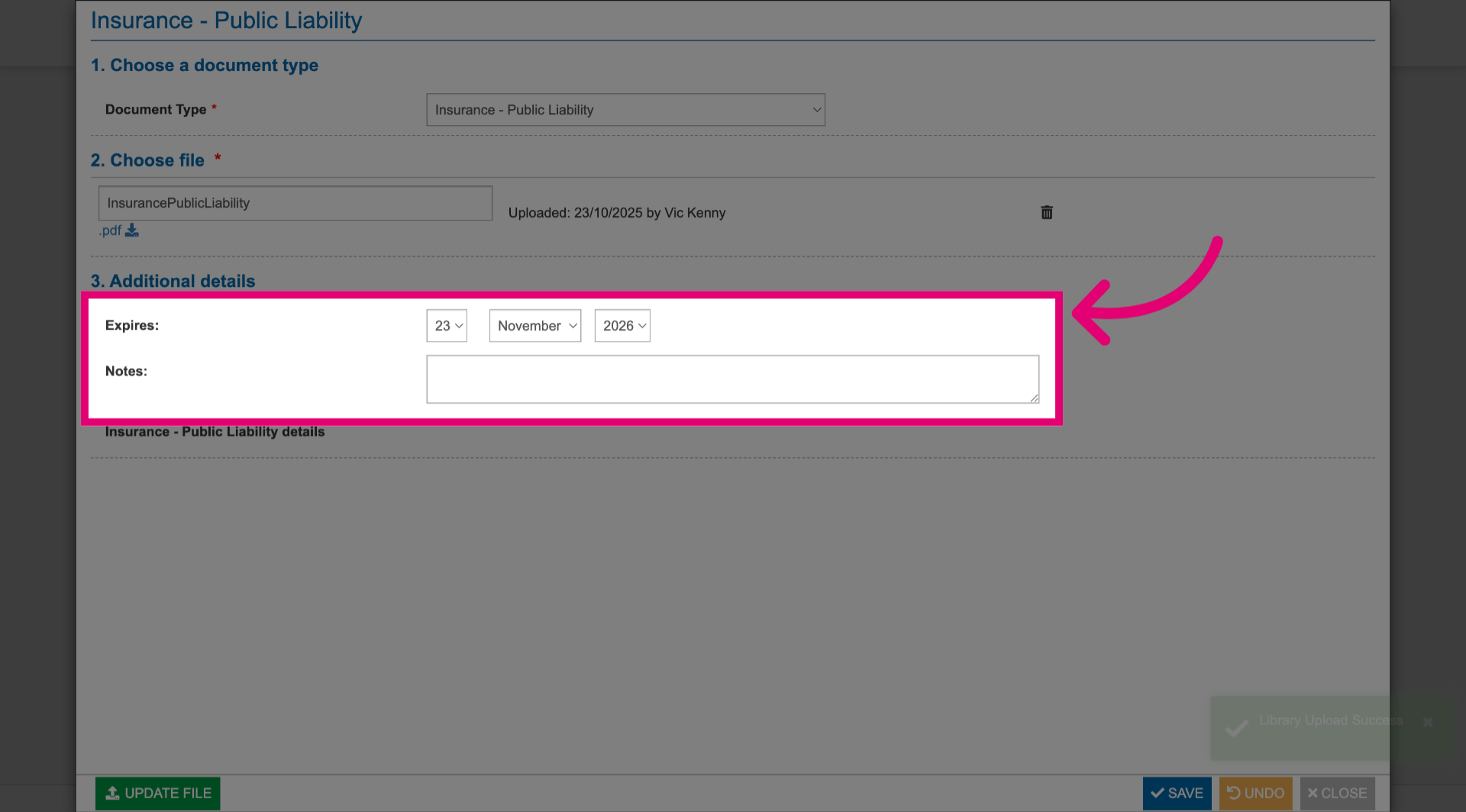Delete uploaded file with trash icon

tap(1047, 212)
